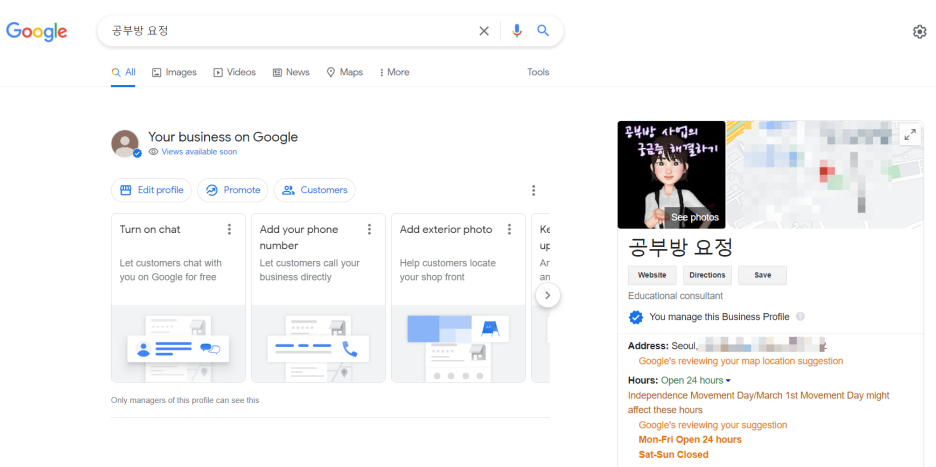The height and width of the screenshot is (467, 936).
Task: Click the Mon-Fri Open 24 hours text
Action: click(690, 440)
